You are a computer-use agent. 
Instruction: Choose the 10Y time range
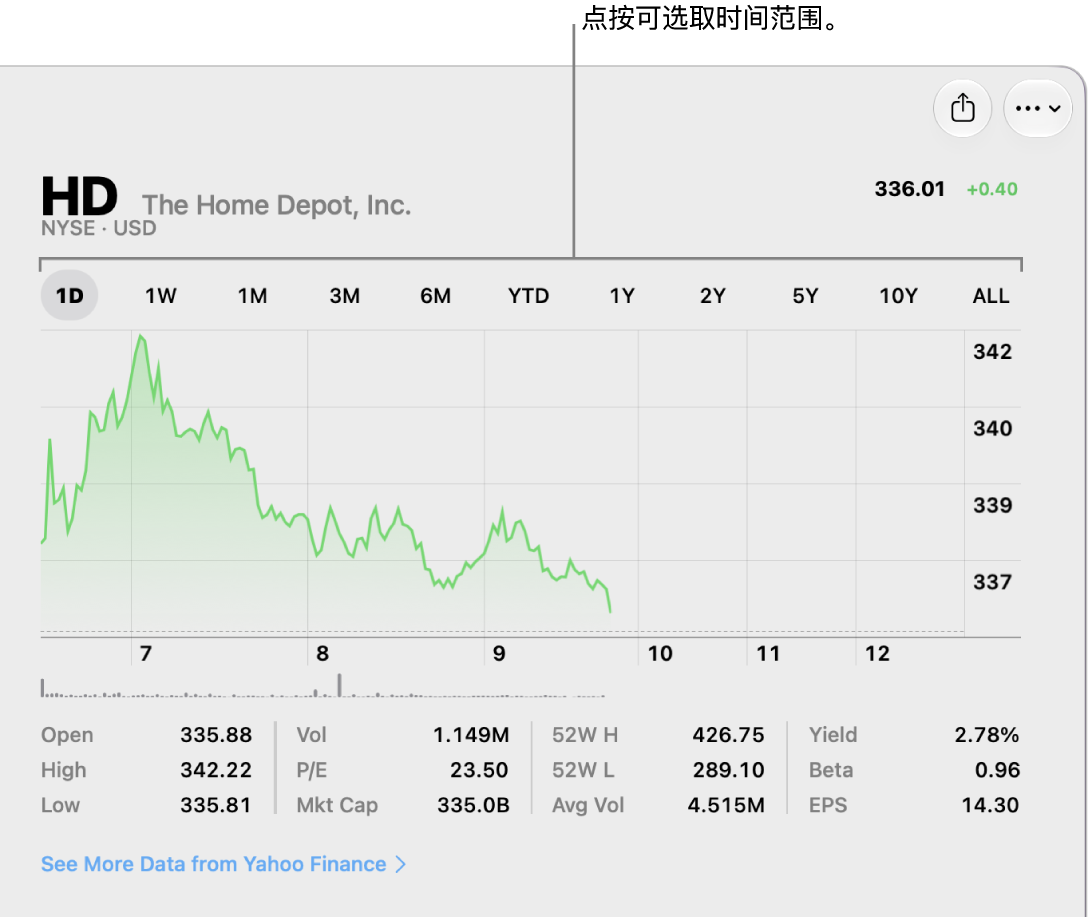tap(898, 296)
